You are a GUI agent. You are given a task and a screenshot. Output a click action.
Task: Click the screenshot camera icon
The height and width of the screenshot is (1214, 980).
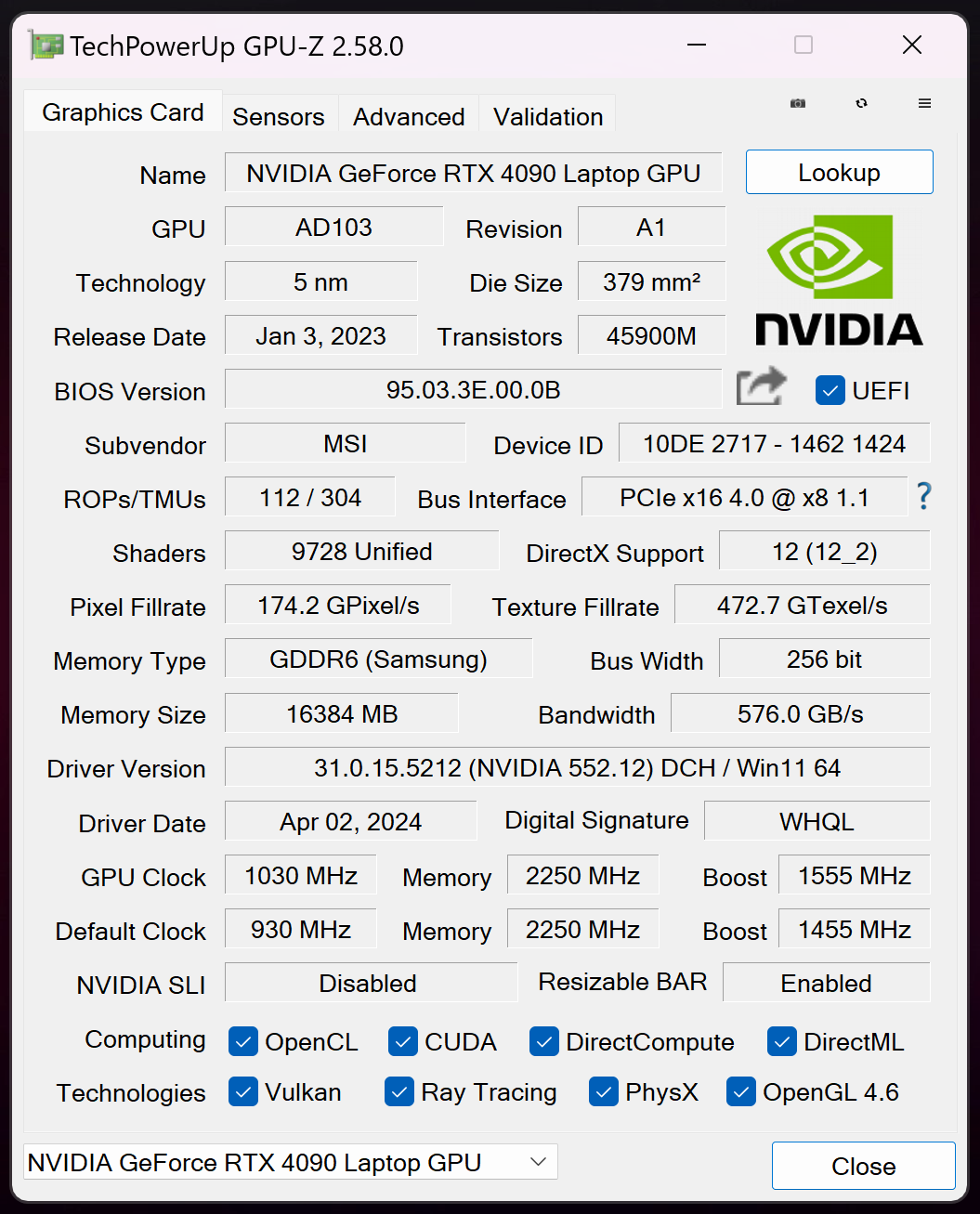(798, 103)
